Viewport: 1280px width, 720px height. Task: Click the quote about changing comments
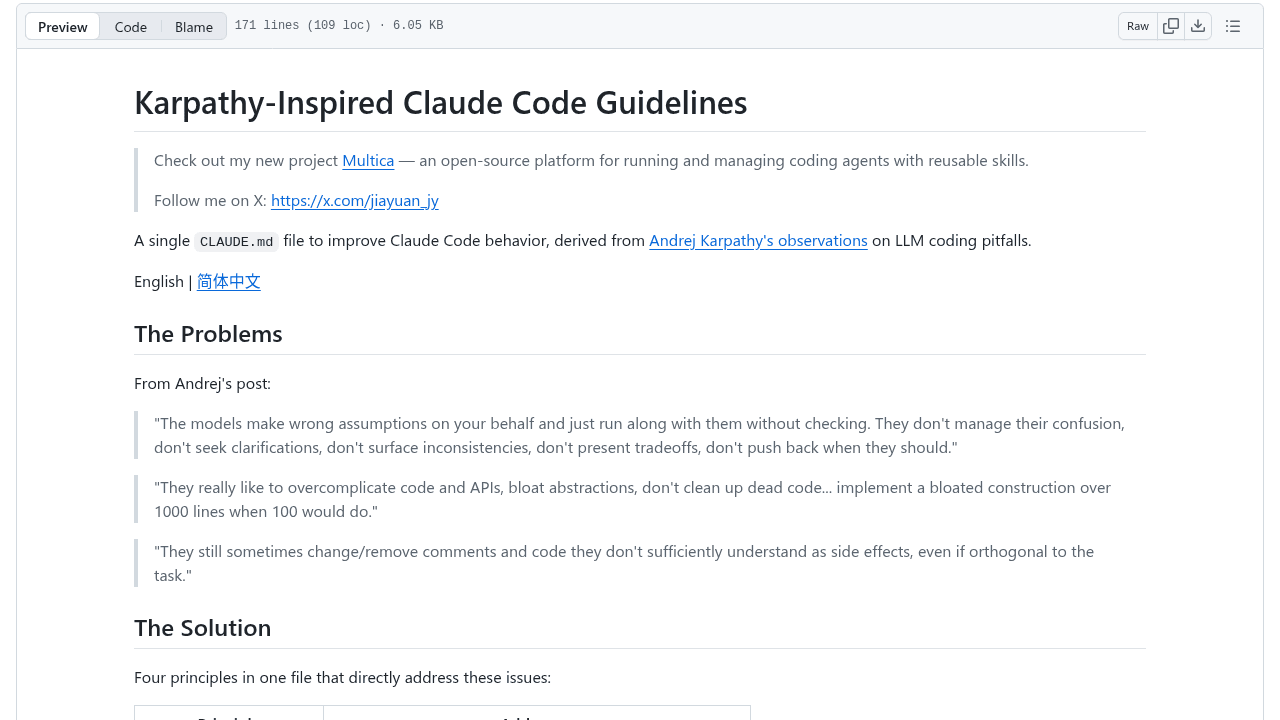click(624, 563)
